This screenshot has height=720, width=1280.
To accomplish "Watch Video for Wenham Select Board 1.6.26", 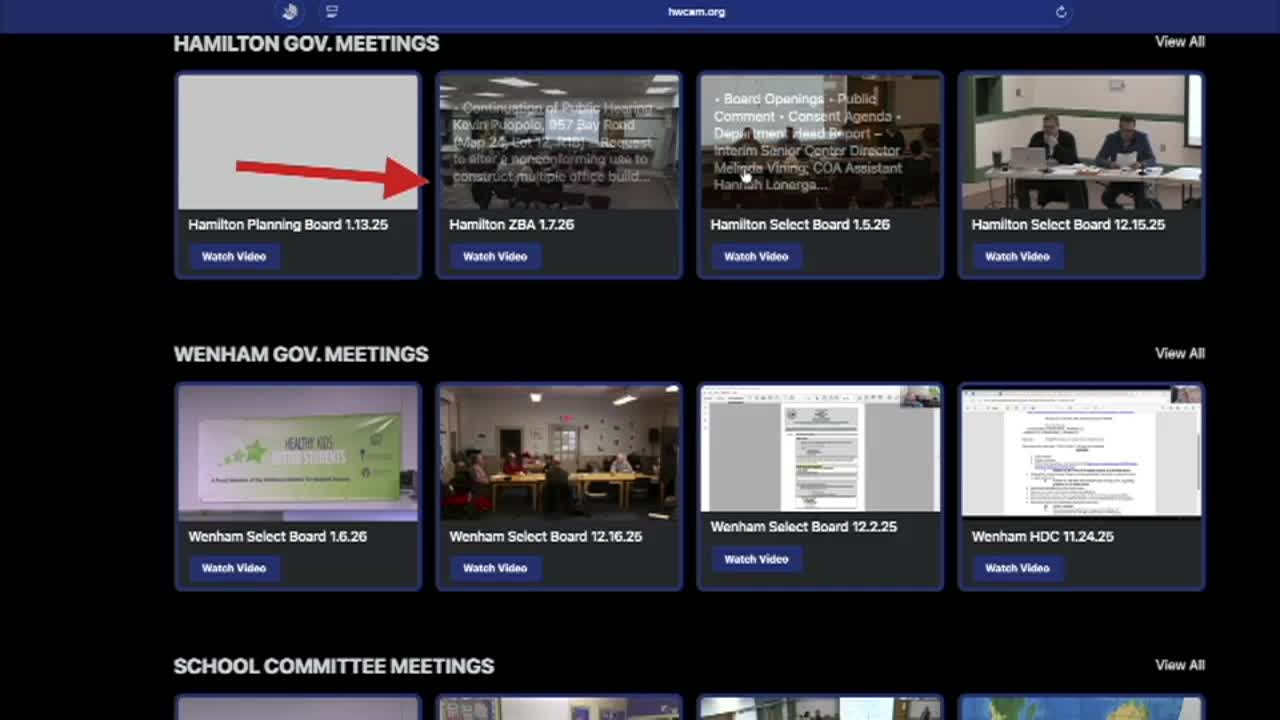I will (x=233, y=568).
